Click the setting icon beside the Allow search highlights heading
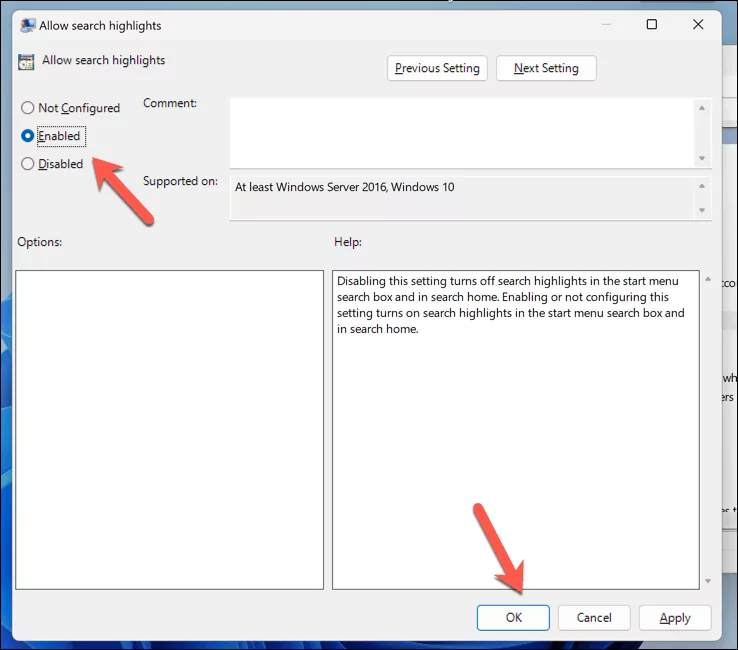 click(26, 61)
